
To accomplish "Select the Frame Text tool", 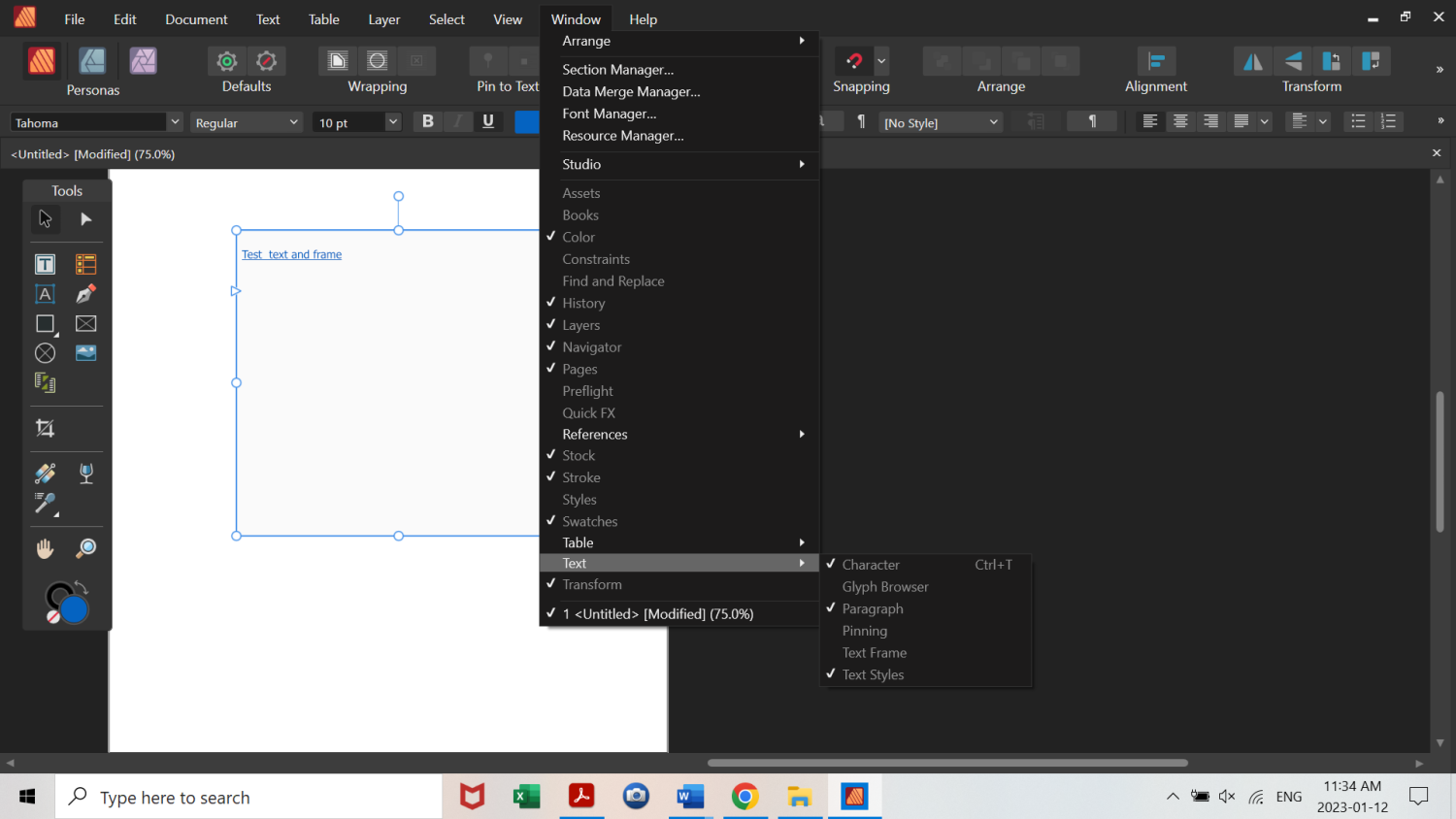I will [45, 264].
